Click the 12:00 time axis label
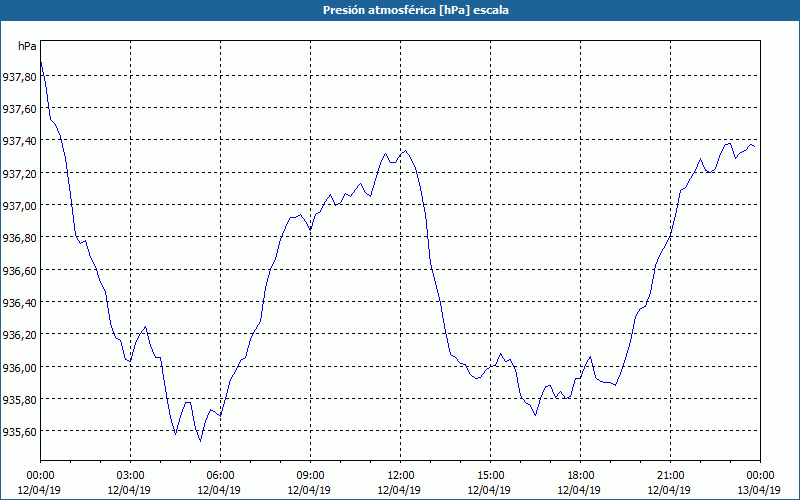Viewport: 800px width, 500px height. tap(401, 476)
